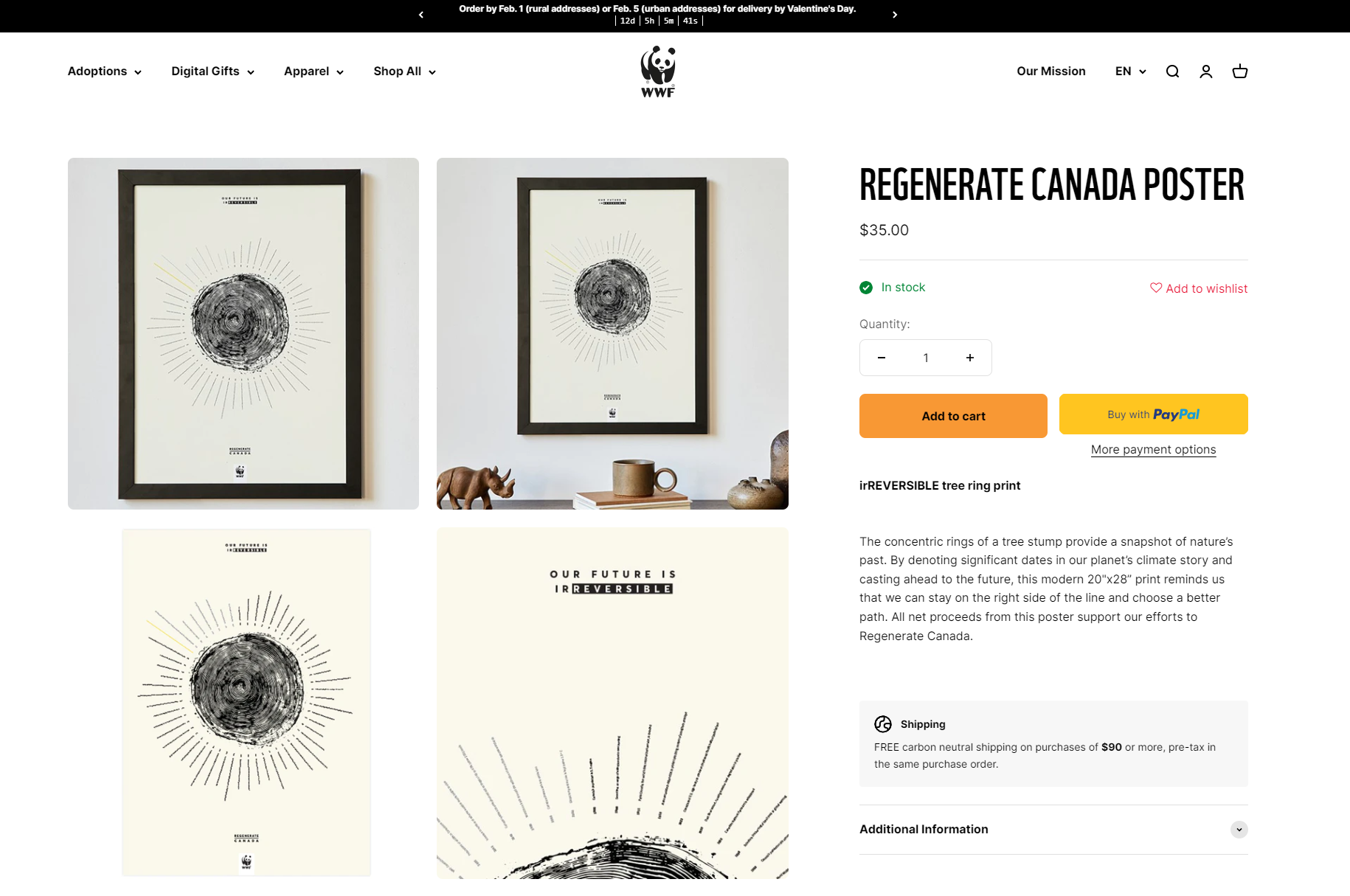The height and width of the screenshot is (896, 1350).
Task: Open More payment options link
Action: 1154,449
